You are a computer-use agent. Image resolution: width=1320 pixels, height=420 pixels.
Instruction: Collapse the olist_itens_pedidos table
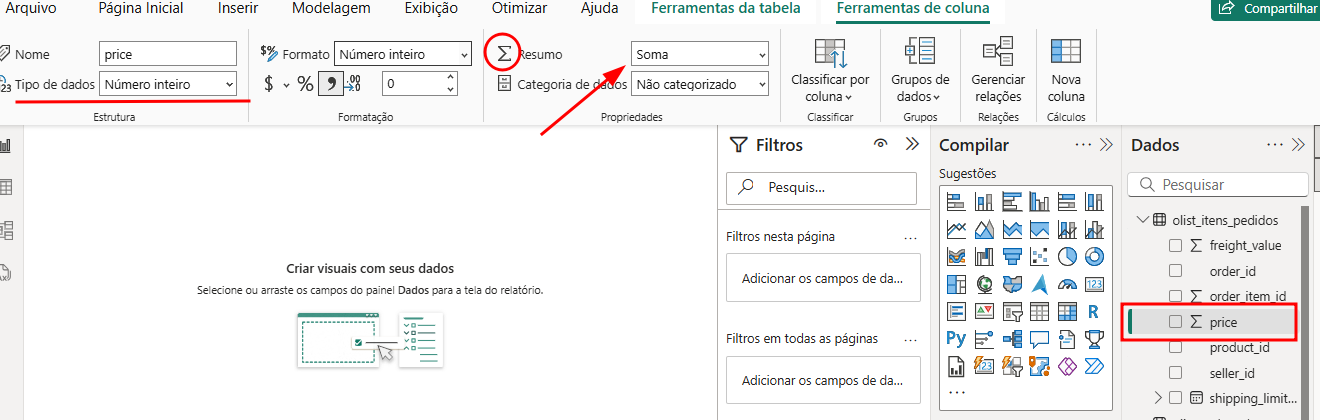point(1143,220)
